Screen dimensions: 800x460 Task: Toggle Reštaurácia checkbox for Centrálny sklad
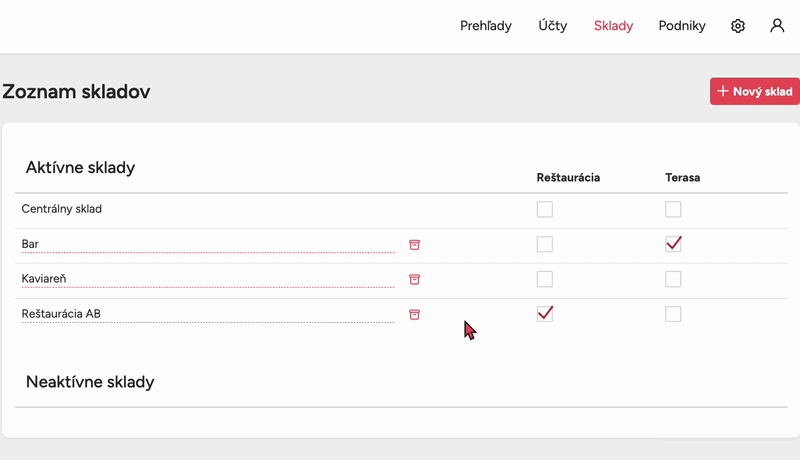545,209
